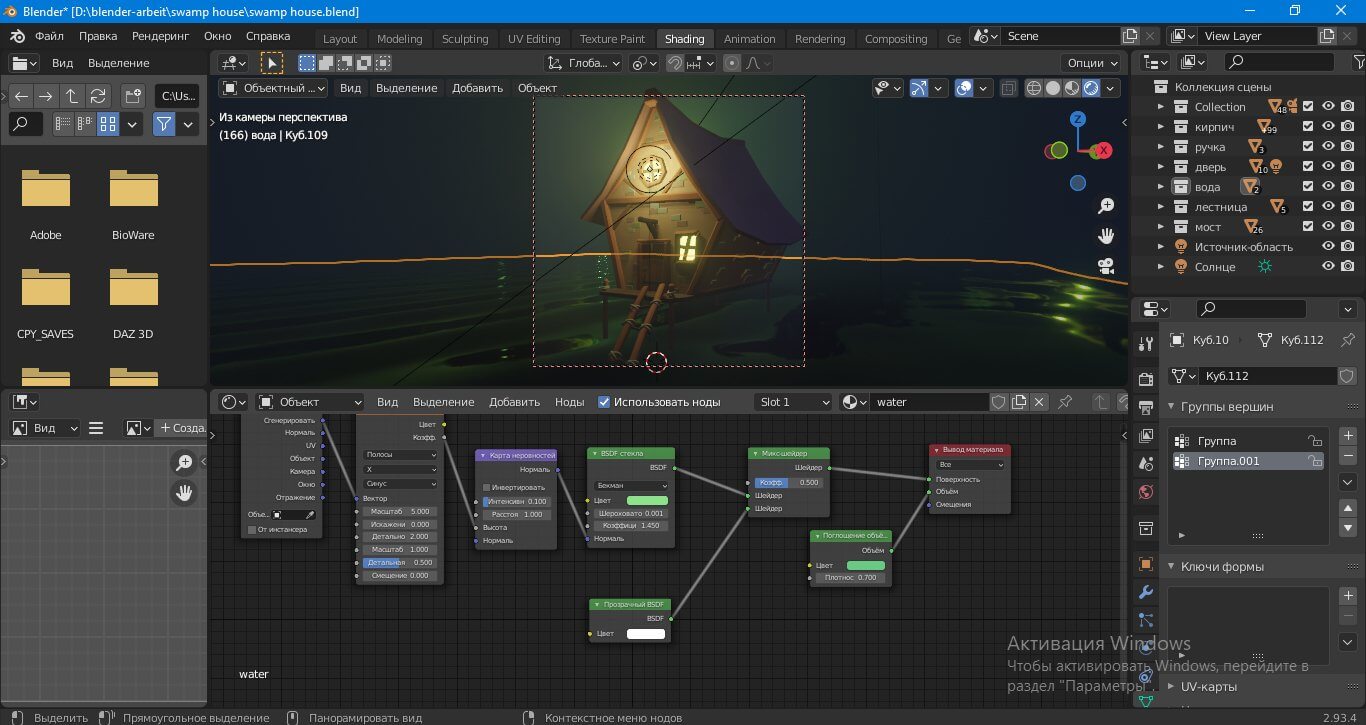
Task: Expand the 'кирпич' collection in outliner
Action: (x=1161, y=127)
